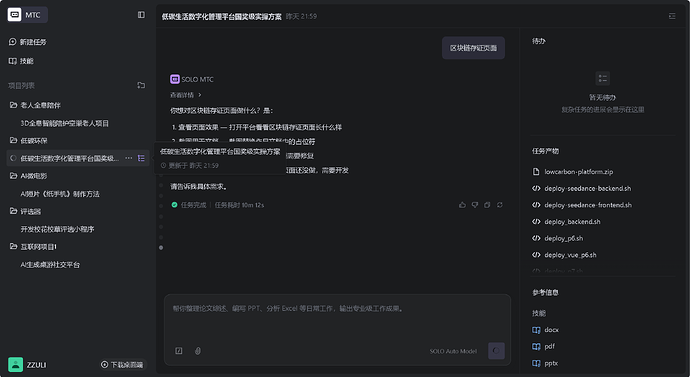The image size is (690, 377).
Task: Click the MTC logo icon
Action: click(15, 15)
